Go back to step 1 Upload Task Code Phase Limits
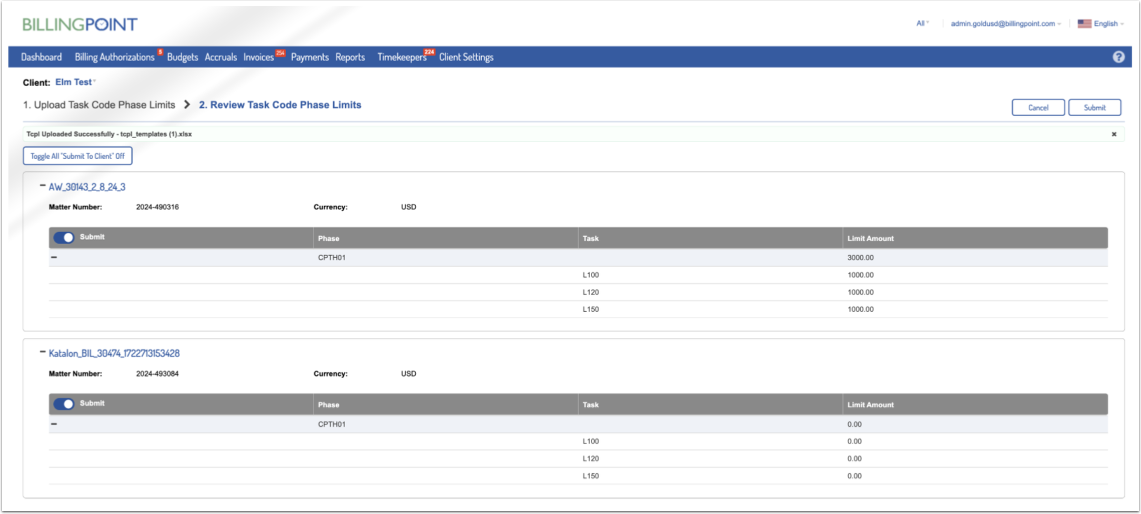The width and height of the screenshot is (1141, 514). pyautogui.click(x=99, y=105)
